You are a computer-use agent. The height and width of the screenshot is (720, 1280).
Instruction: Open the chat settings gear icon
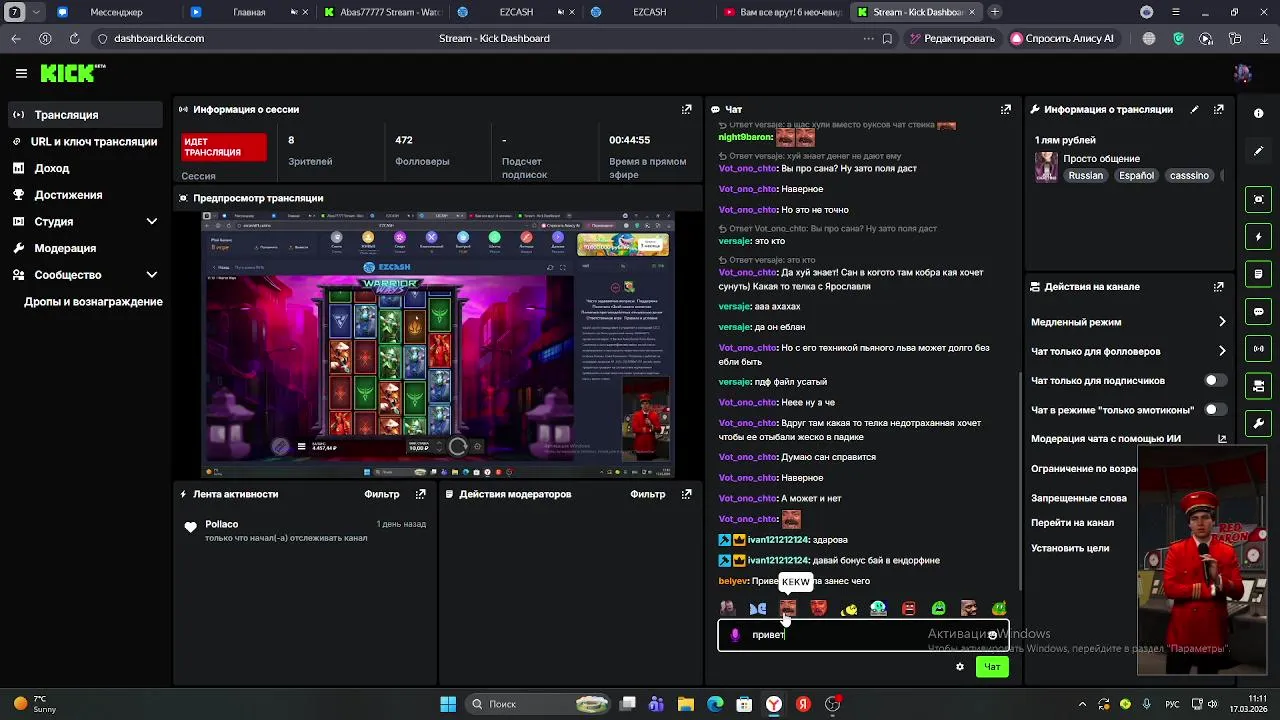point(960,667)
